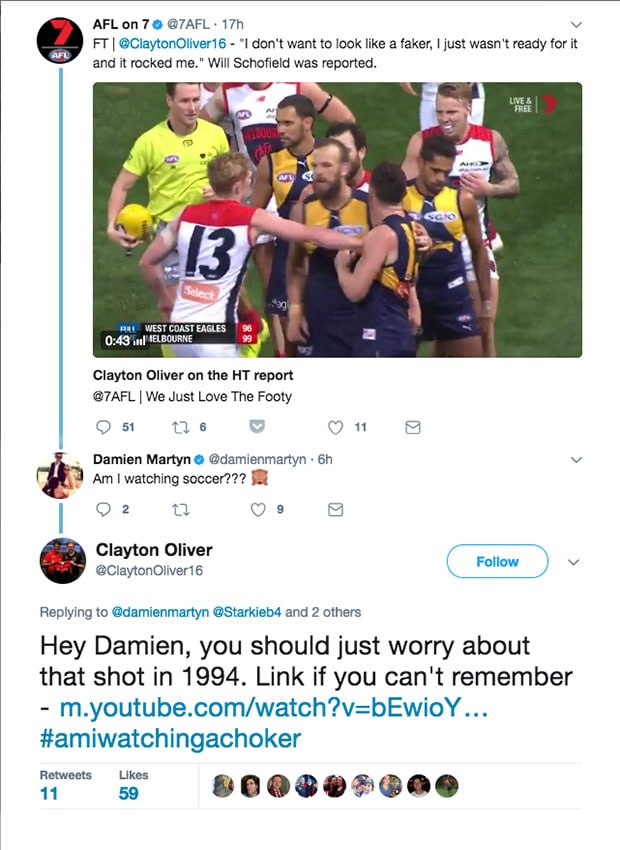620x850 pixels.
Task: Open the @ClaytonOliver16 mention in AFL tweet
Action: [x=172, y=43]
